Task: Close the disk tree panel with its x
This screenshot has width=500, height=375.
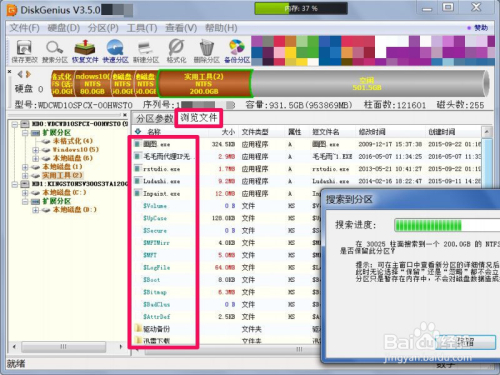Action: (x=125, y=115)
